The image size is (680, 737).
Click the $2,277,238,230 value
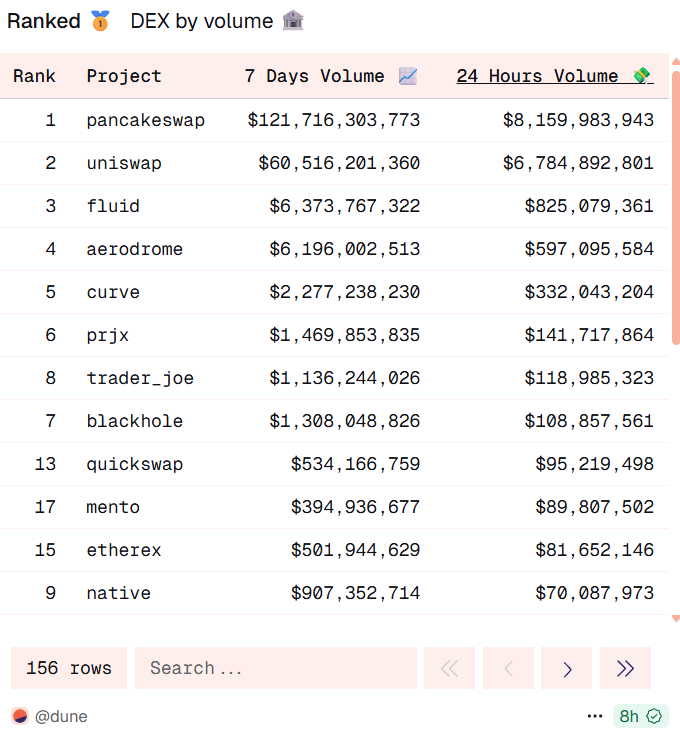(x=344, y=292)
